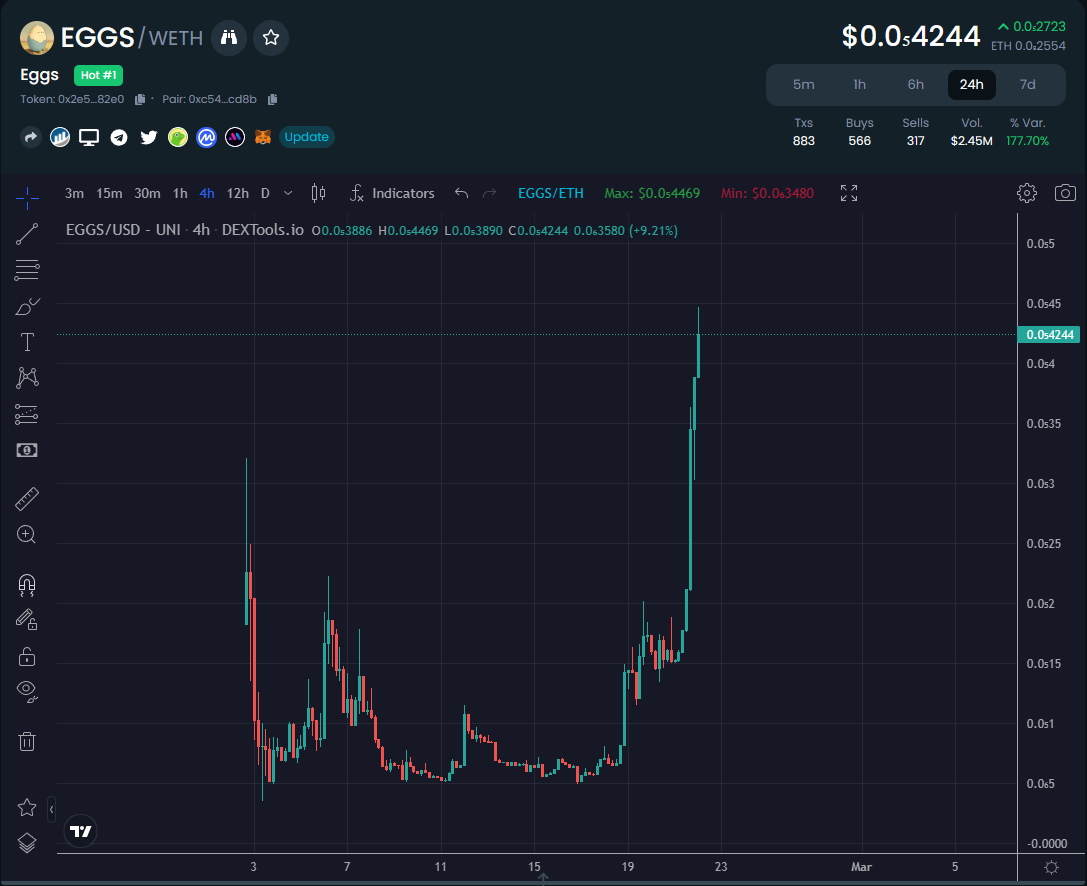Open the Indicators panel
The width and height of the screenshot is (1087, 886).
pos(392,193)
